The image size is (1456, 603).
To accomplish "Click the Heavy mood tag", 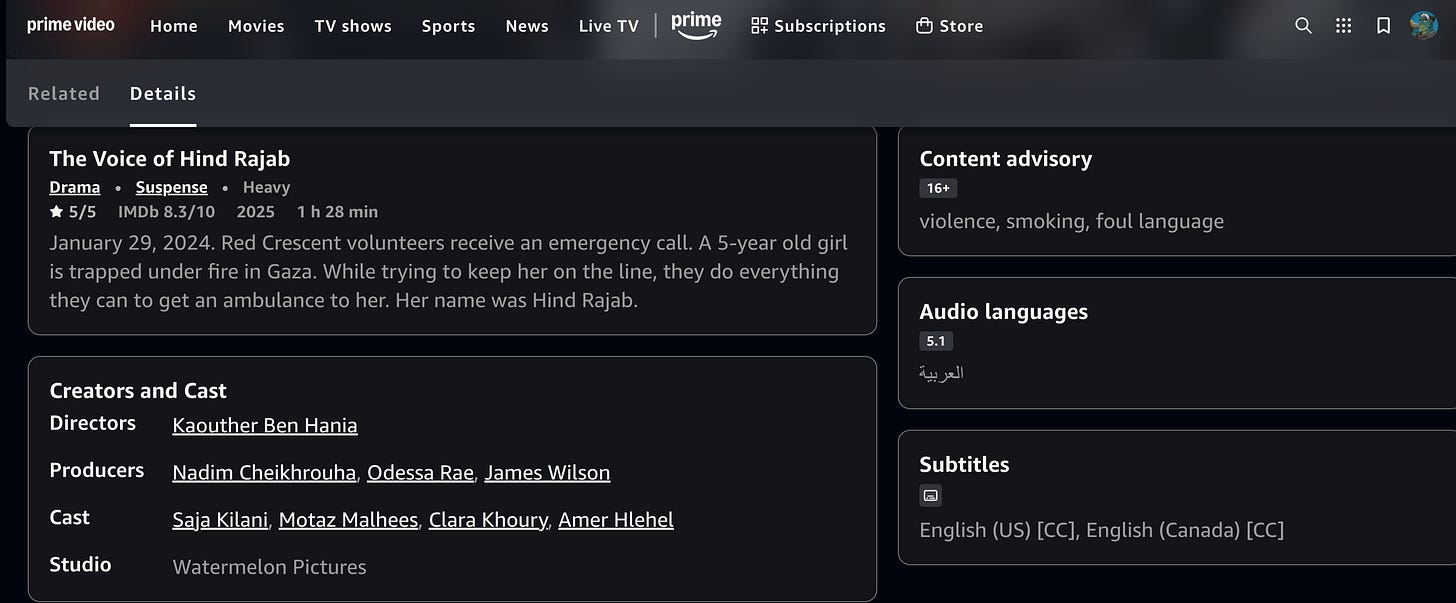I will [266, 187].
